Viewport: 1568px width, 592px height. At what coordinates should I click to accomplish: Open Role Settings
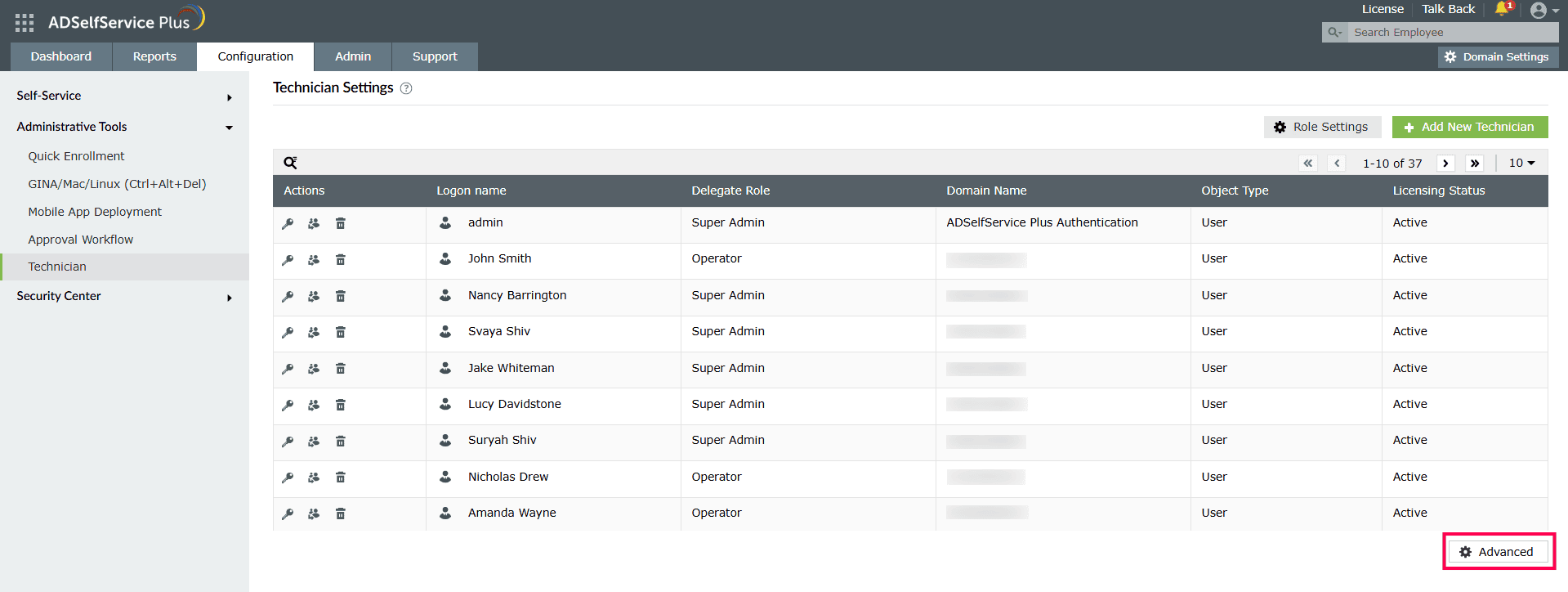[x=1322, y=127]
